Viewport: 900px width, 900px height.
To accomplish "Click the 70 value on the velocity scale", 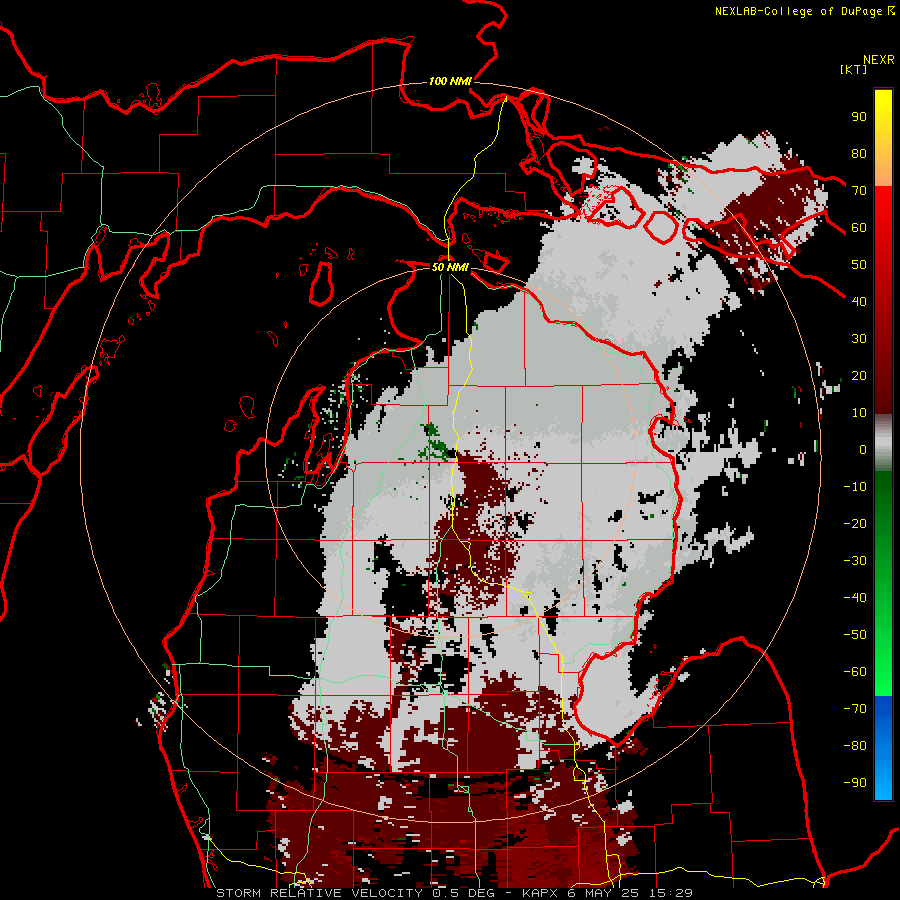I will click(859, 191).
